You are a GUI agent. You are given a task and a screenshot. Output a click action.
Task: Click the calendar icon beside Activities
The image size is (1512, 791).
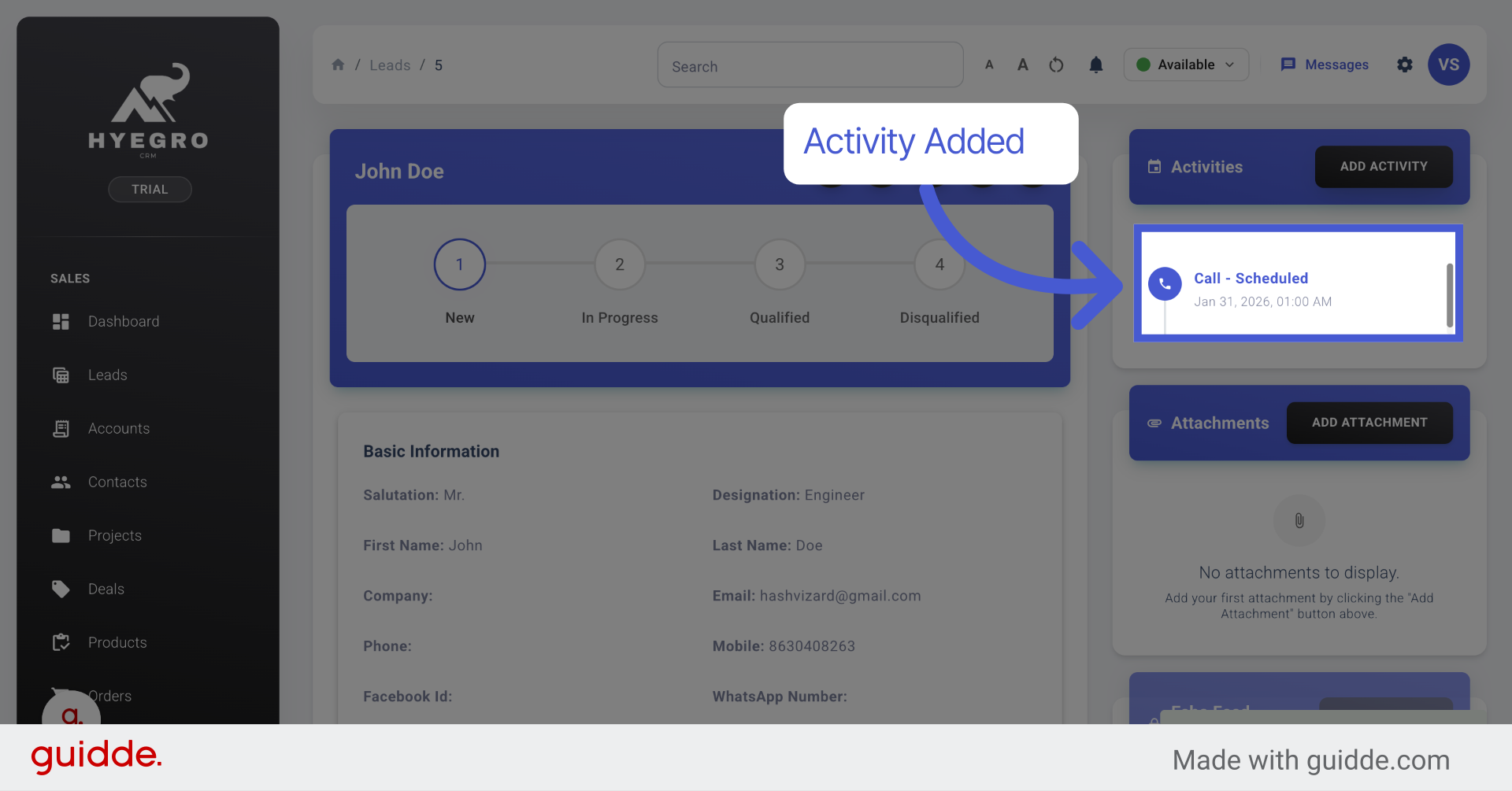[x=1154, y=167]
